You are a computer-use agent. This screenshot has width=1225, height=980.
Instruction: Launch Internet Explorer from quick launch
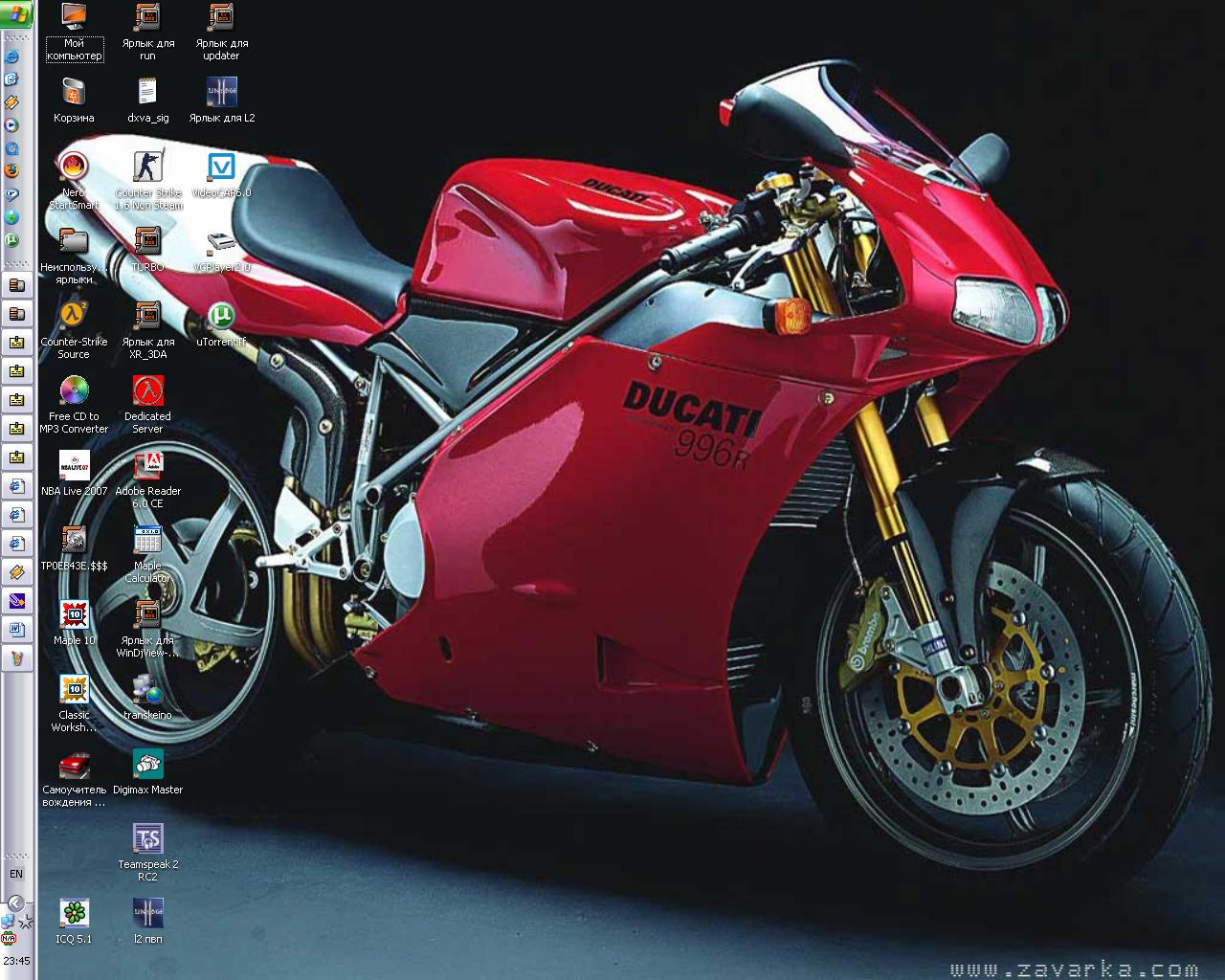(12, 56)
